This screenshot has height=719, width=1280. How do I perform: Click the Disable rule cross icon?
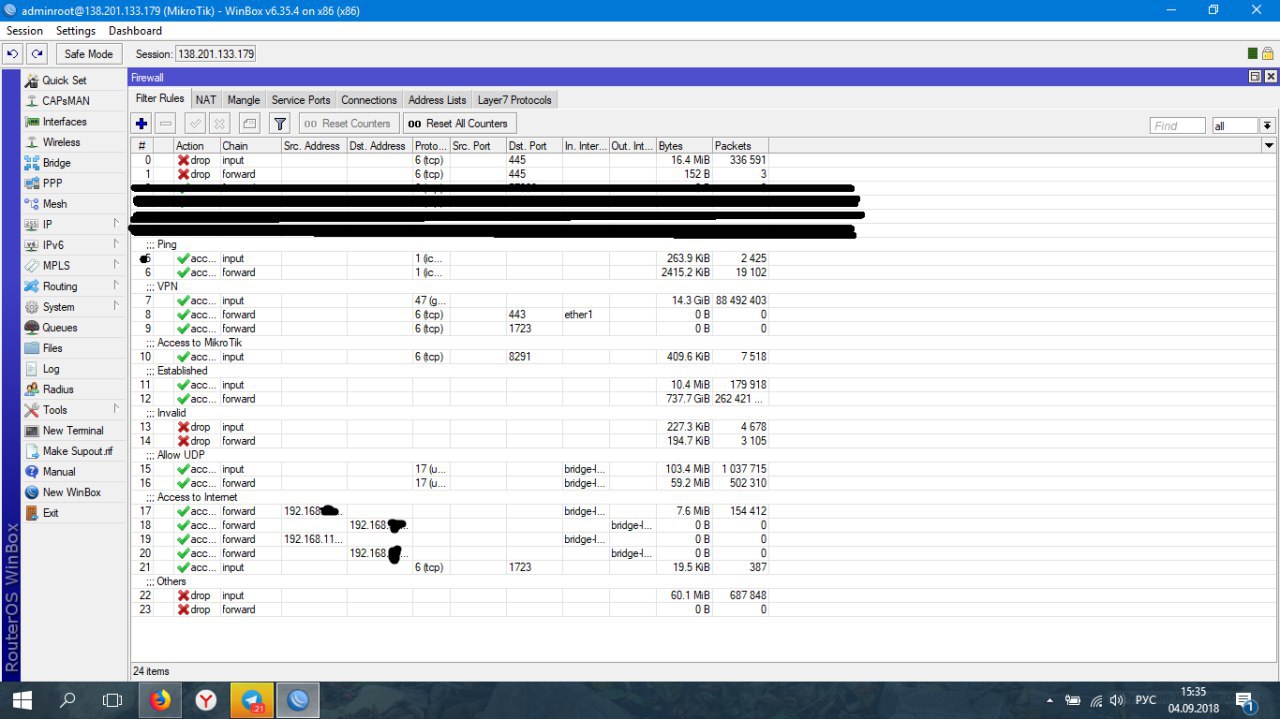coord(220,124)
